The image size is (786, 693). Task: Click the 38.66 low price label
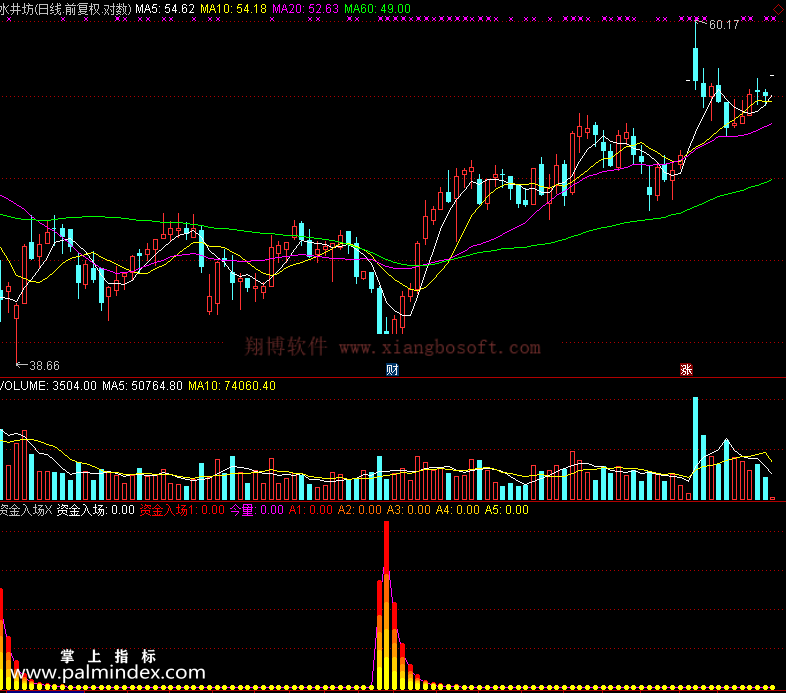(x=44, y=366)
